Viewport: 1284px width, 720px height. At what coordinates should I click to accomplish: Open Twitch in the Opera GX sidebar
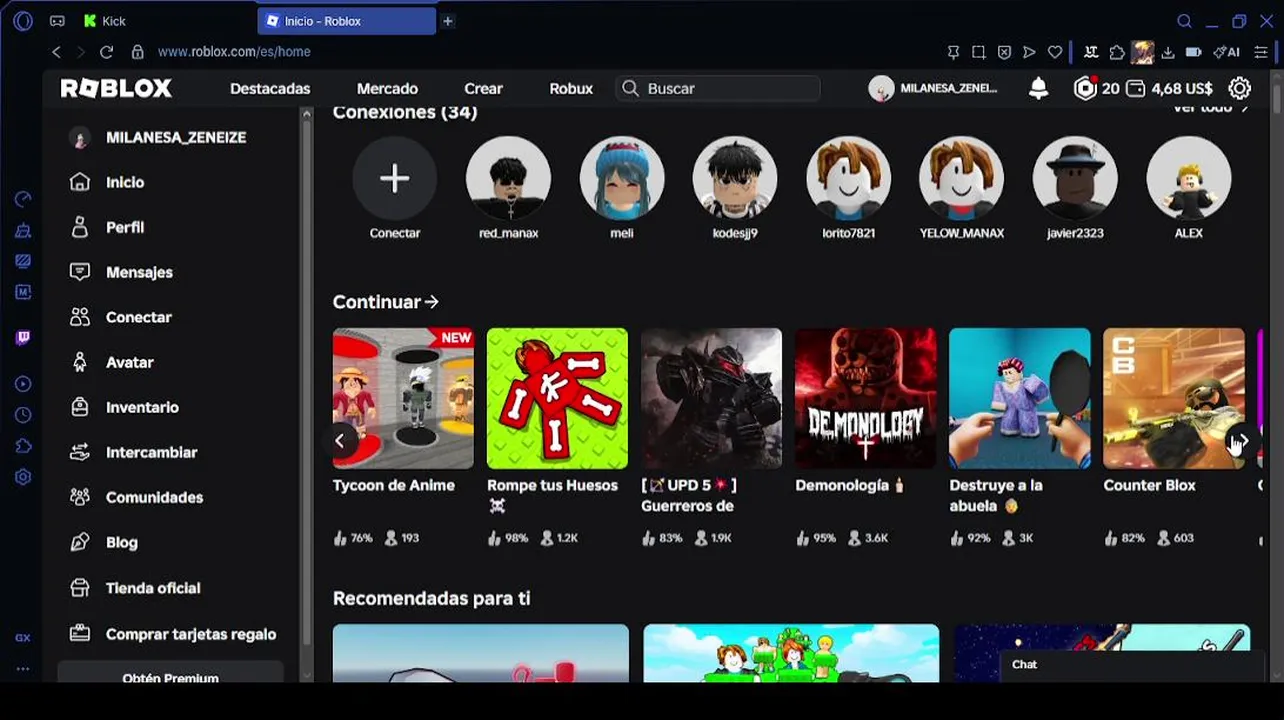pos(23,338)
